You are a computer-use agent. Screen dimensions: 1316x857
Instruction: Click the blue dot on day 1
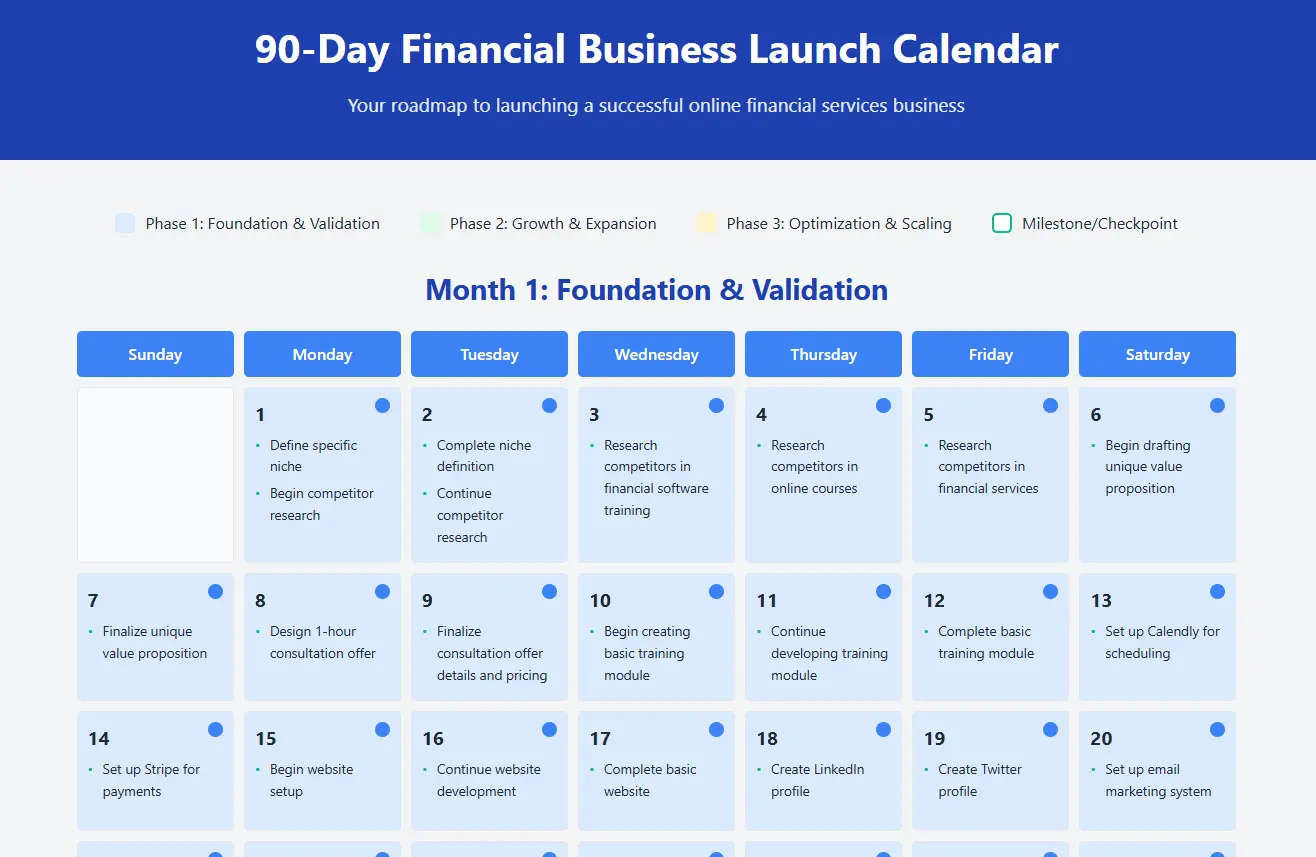tap(382, 405)
